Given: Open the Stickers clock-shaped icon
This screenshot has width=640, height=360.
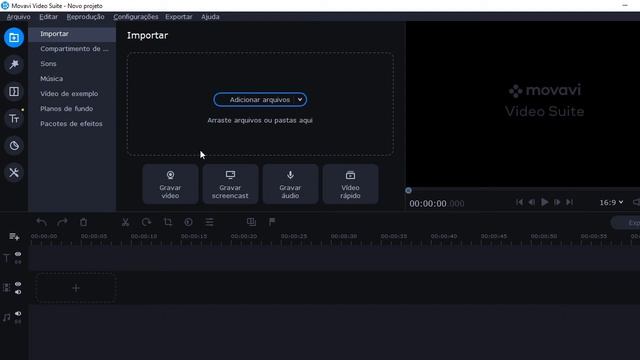Looking at the screenshot, I should click(14, 146).
